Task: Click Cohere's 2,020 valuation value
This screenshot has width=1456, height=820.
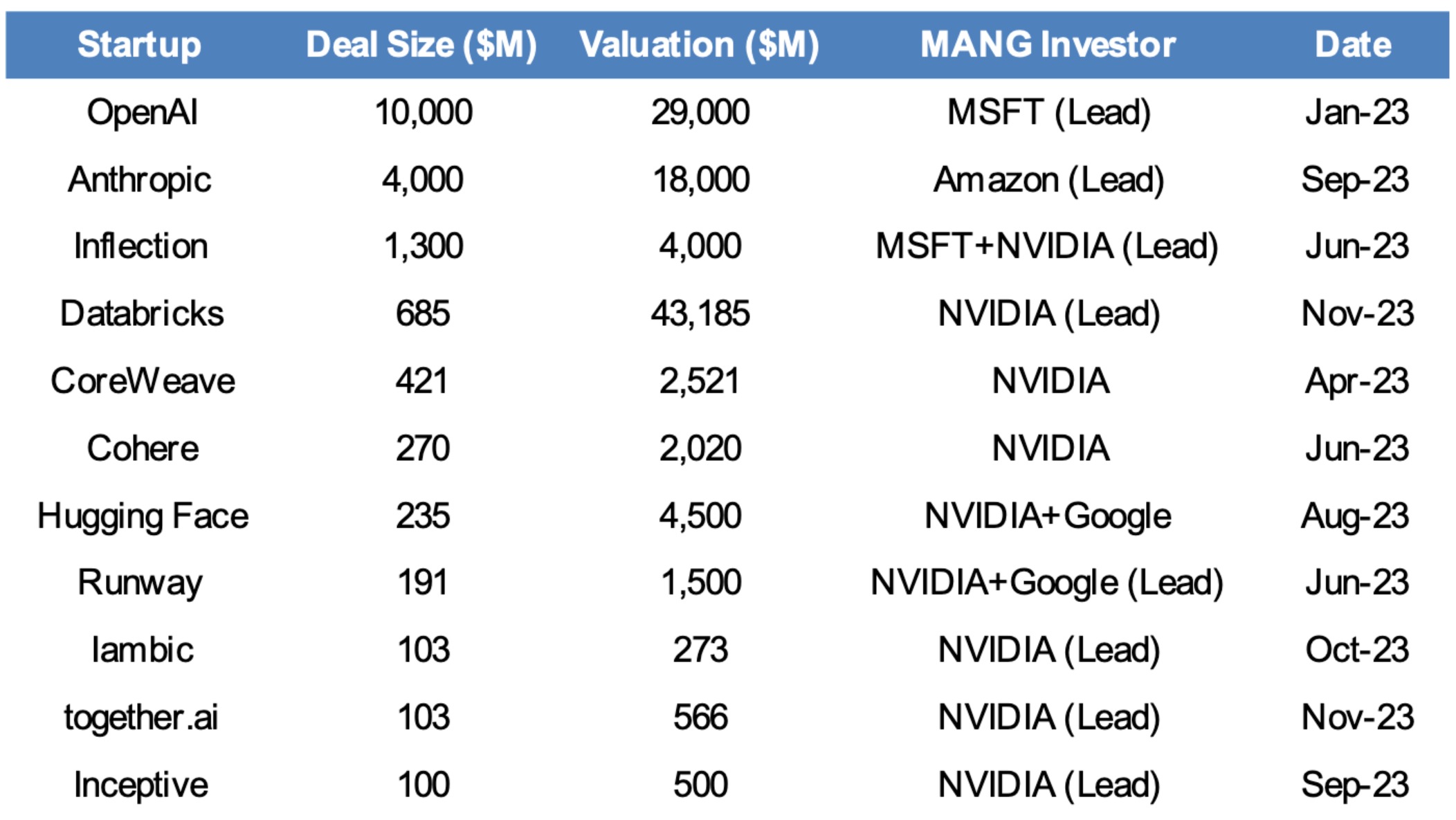Action: tap(700, 448)
